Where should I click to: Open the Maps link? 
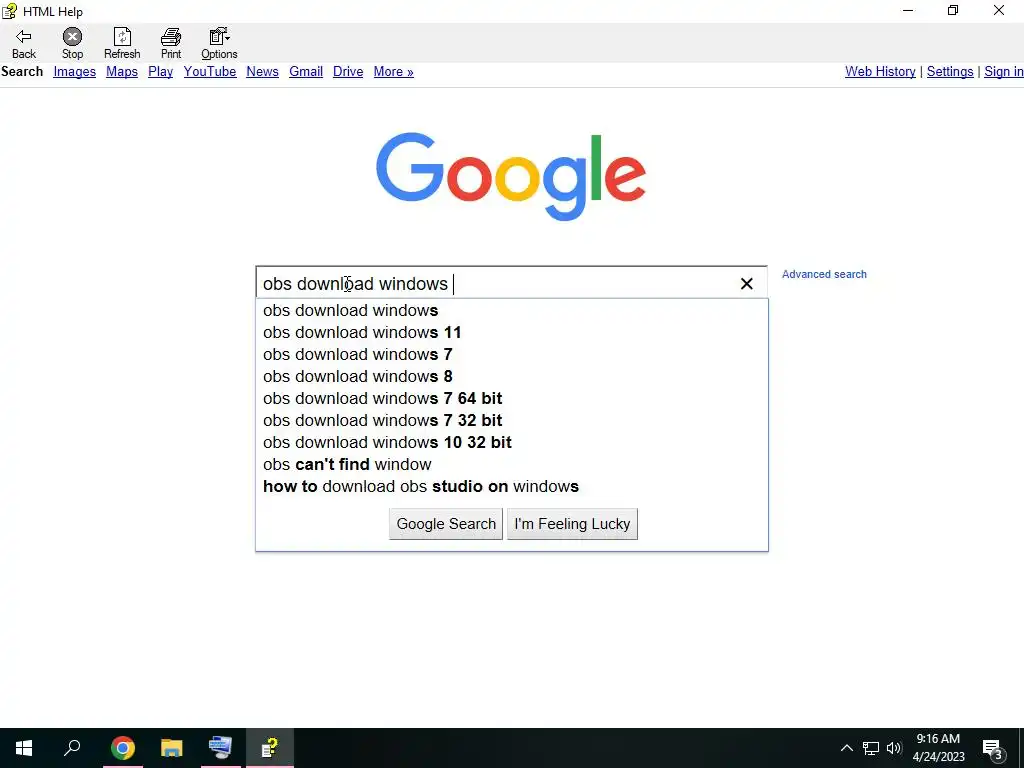(122, 72)
